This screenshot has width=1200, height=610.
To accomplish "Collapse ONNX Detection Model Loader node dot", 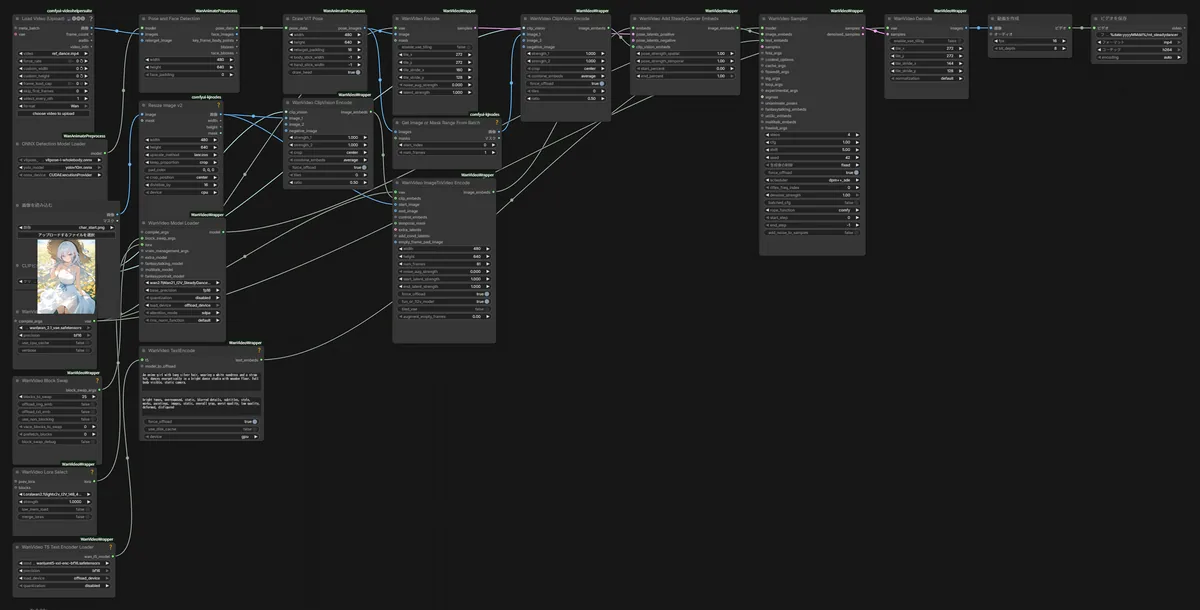I will (x=18, y=143).
